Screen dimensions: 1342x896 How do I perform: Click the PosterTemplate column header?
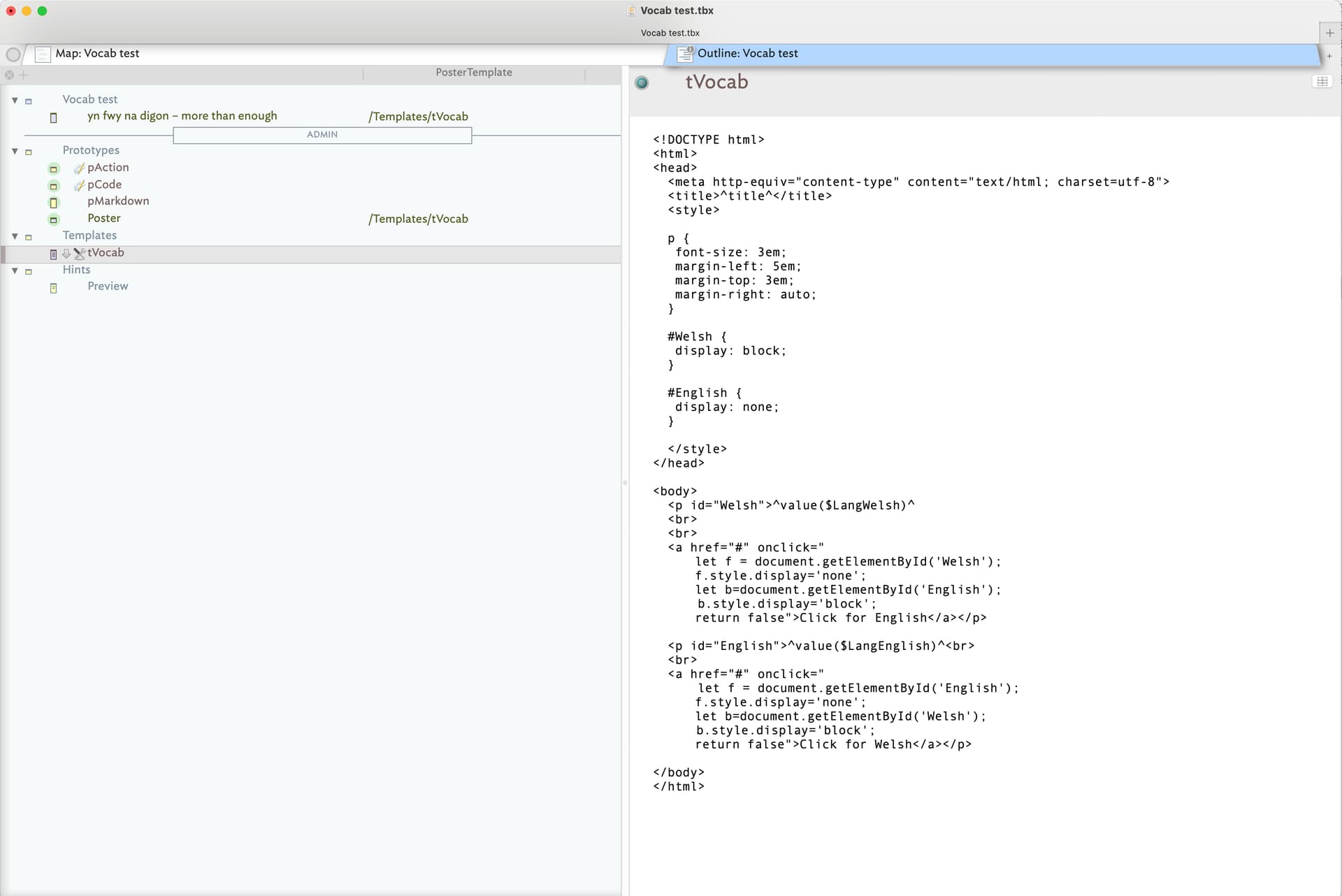click(474, 73)
